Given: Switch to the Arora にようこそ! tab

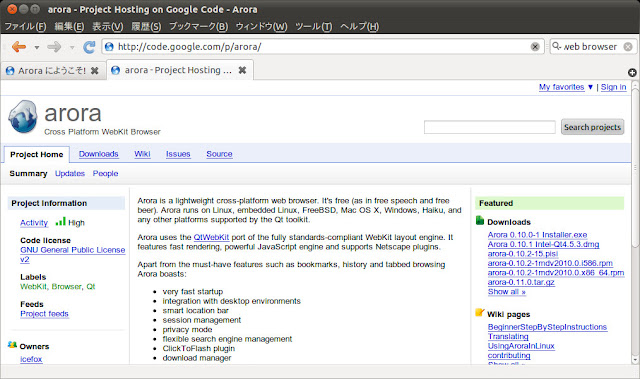Looking at the screenshot, I should [x=51, y=71].
